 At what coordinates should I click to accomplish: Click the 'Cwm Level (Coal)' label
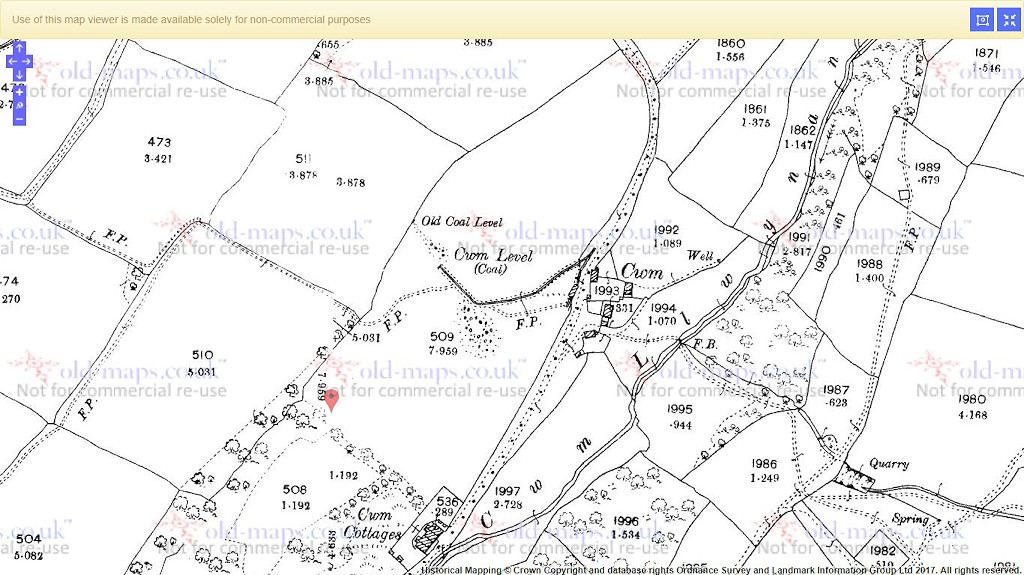point(494,260)
